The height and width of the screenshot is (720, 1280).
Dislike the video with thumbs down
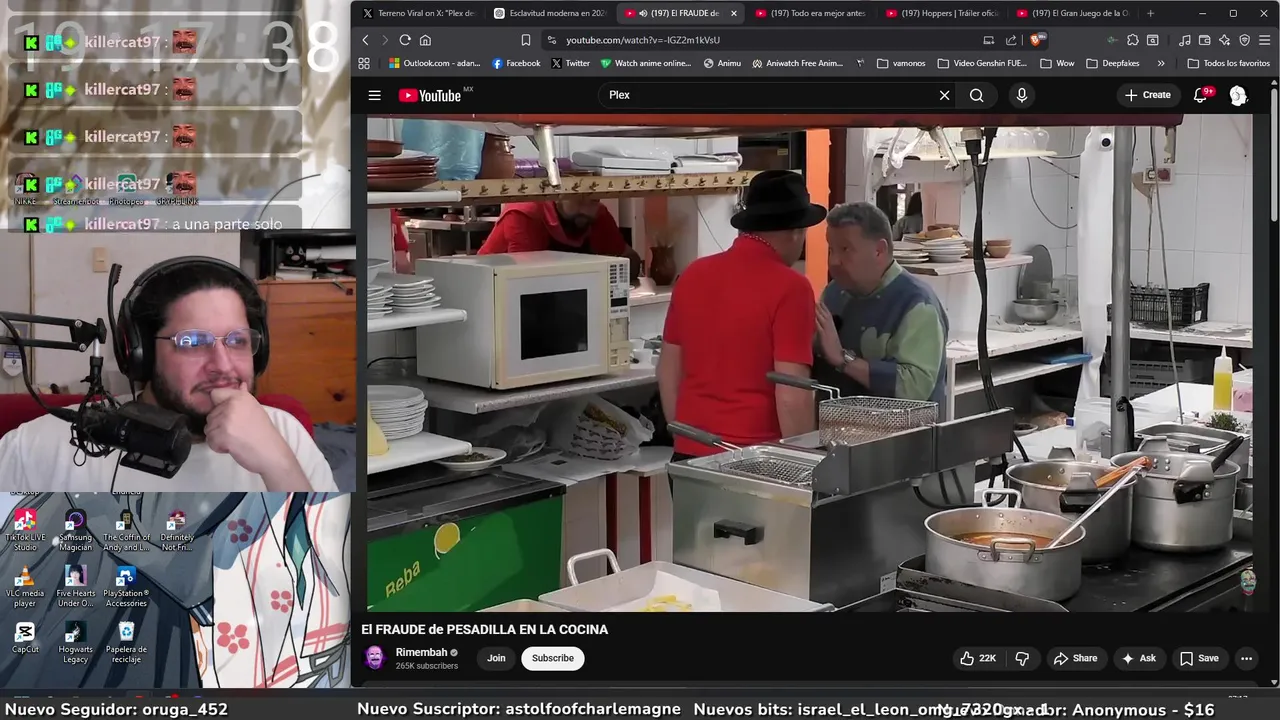click(x=1022, y=658)
